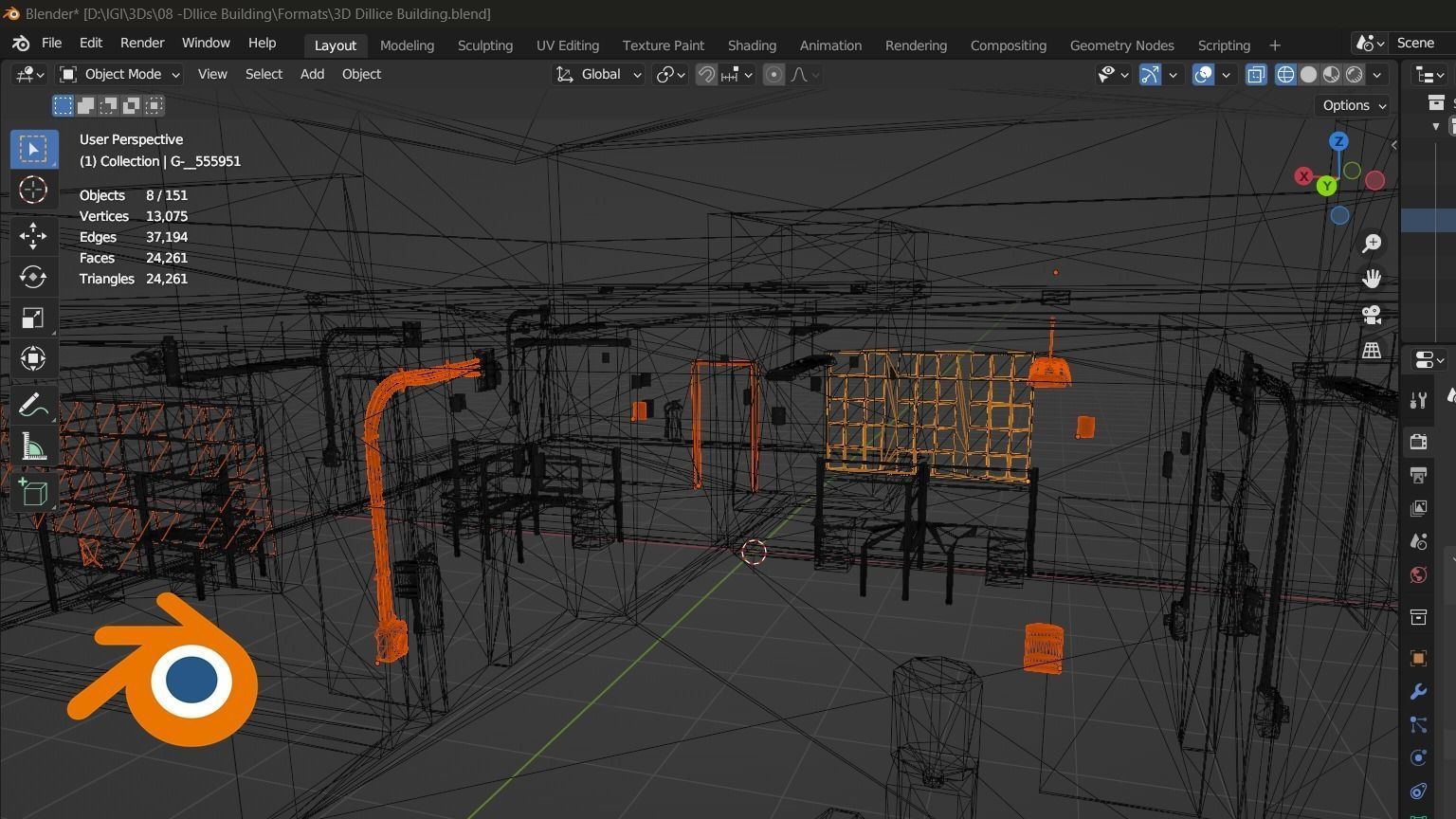Open the Scene properties tab
The image size is (1456, 819).
coord(1419,541)
